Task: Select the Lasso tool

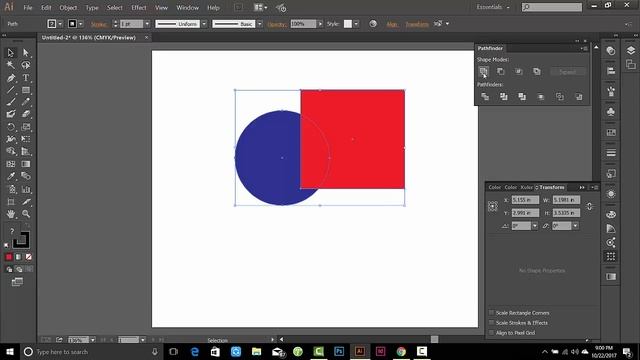Action: click(x=26, y=65)
